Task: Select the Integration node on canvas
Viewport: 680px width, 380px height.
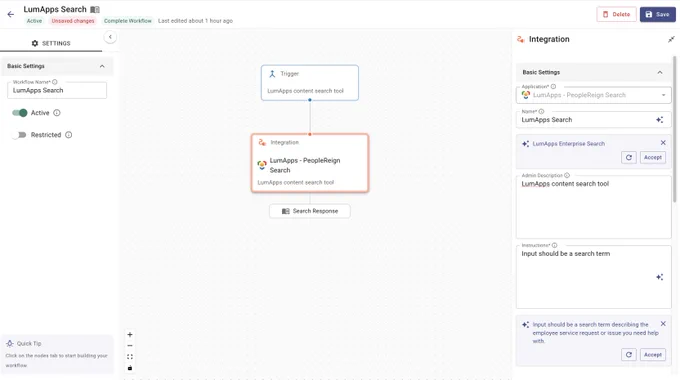Action: [310, 163]
